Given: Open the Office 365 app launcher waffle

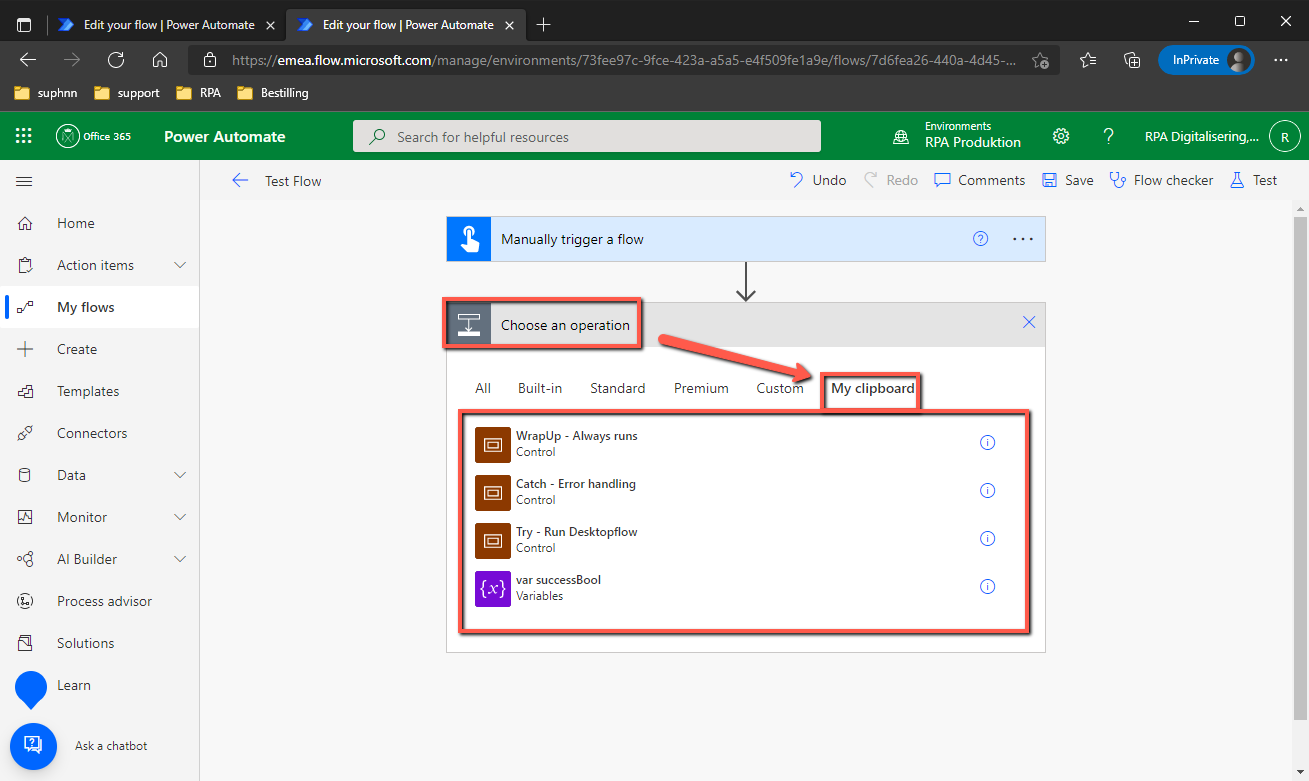Looking at the screenshot, I should (x=24, y=136).
